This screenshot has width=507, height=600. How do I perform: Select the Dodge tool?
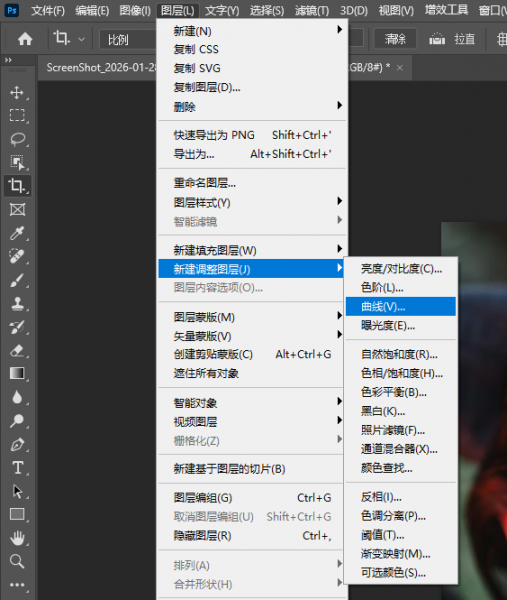17,421
